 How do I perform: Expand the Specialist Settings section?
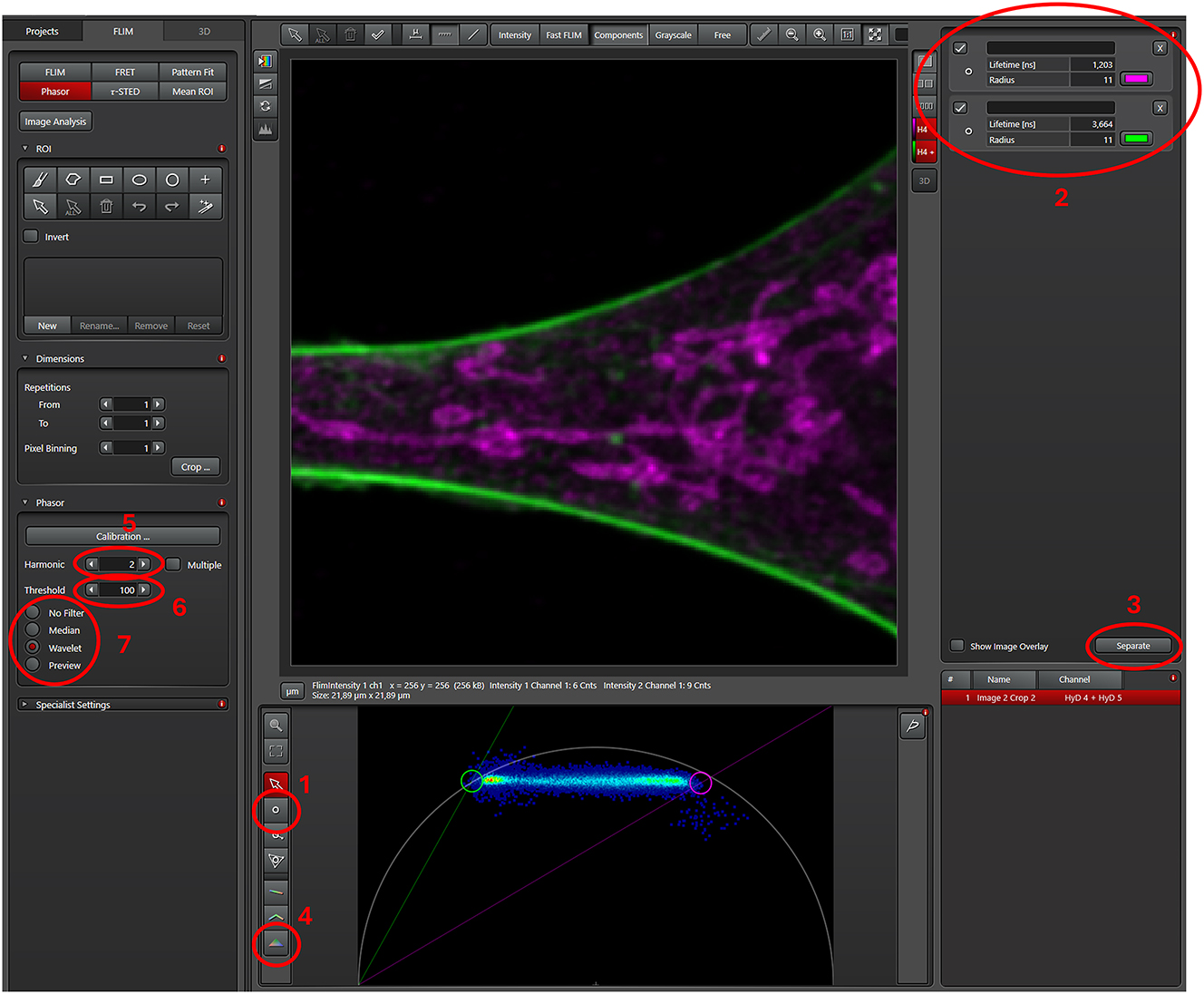pyautogui.click(x=25, y=704)
